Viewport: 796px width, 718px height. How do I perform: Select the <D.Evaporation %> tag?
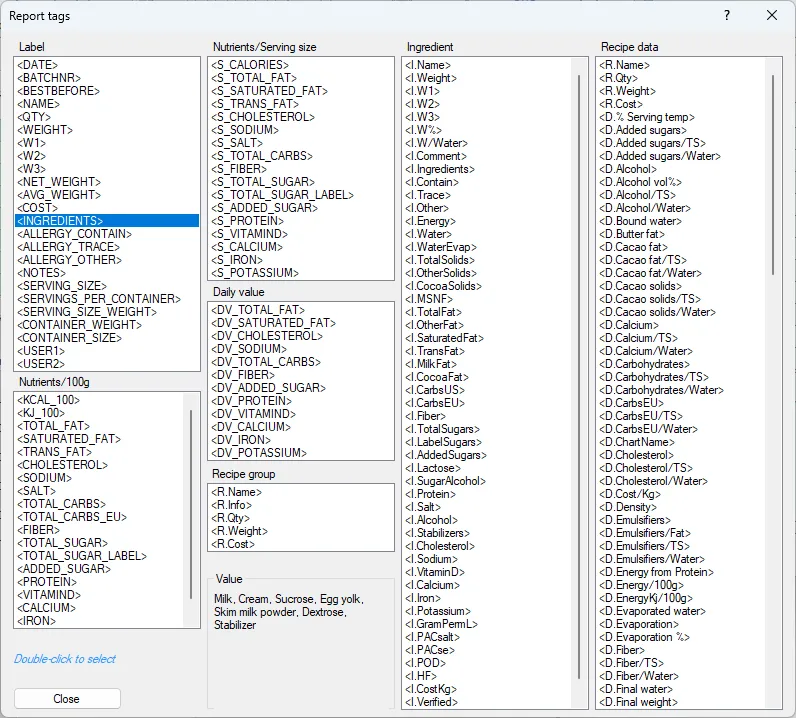(644, 637)
